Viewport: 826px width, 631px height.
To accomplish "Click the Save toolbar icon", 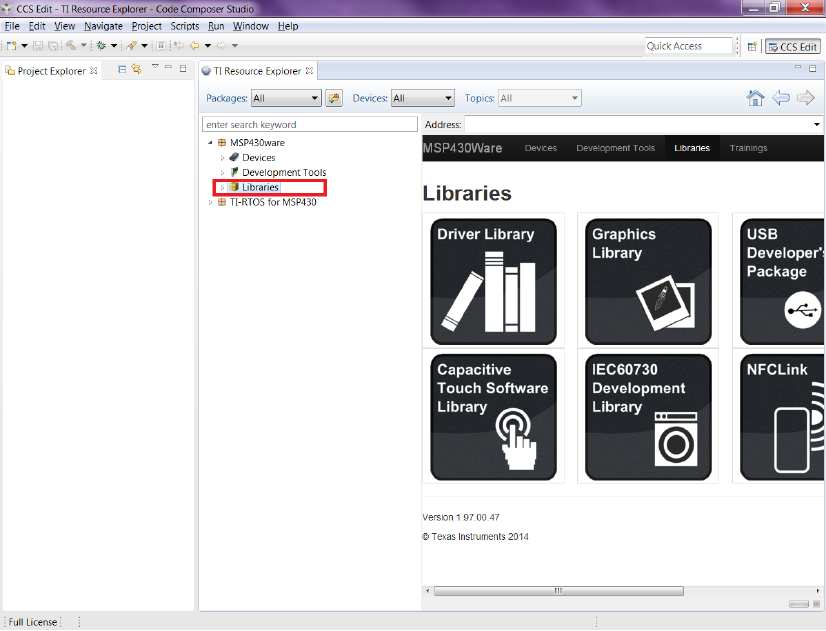I will [38, 46].
